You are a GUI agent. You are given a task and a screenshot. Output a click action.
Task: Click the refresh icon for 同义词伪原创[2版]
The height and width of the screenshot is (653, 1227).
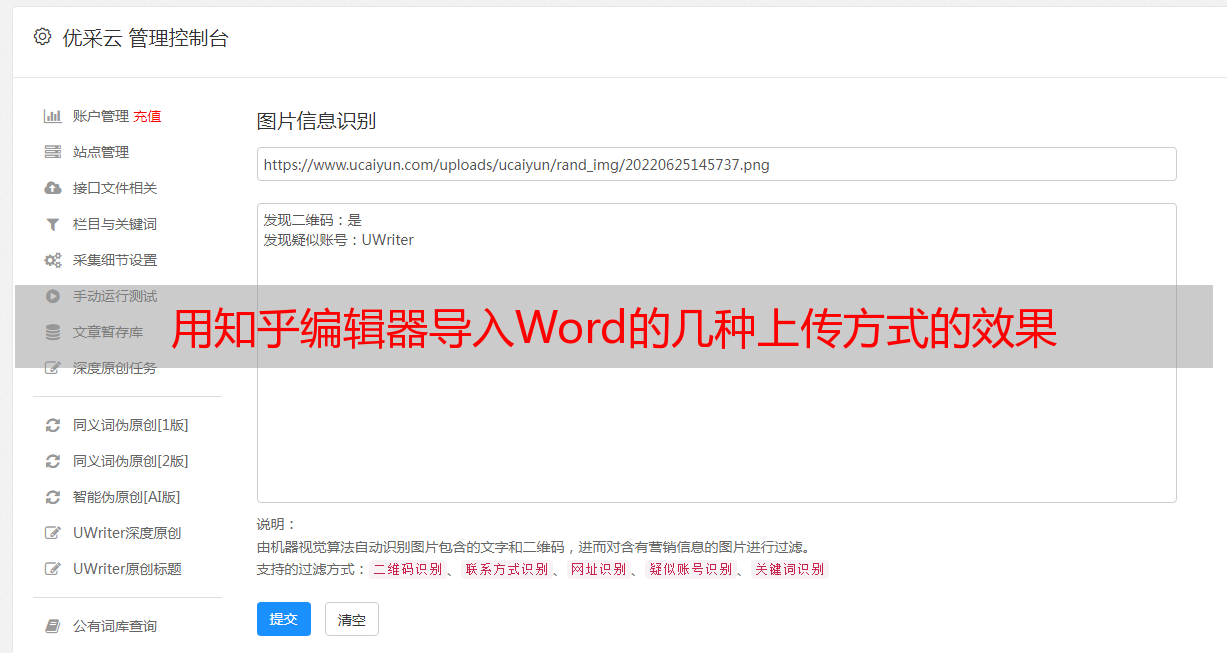(x=53, y=461)
